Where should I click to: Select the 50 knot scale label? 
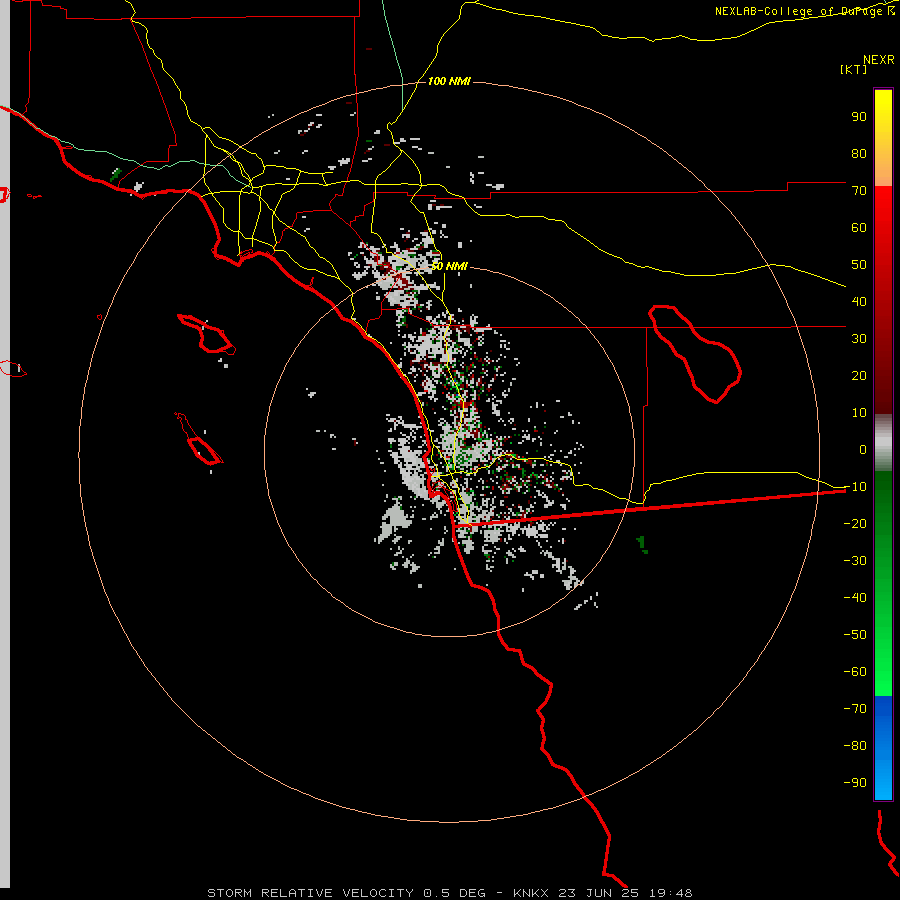[x=859, y=265]
